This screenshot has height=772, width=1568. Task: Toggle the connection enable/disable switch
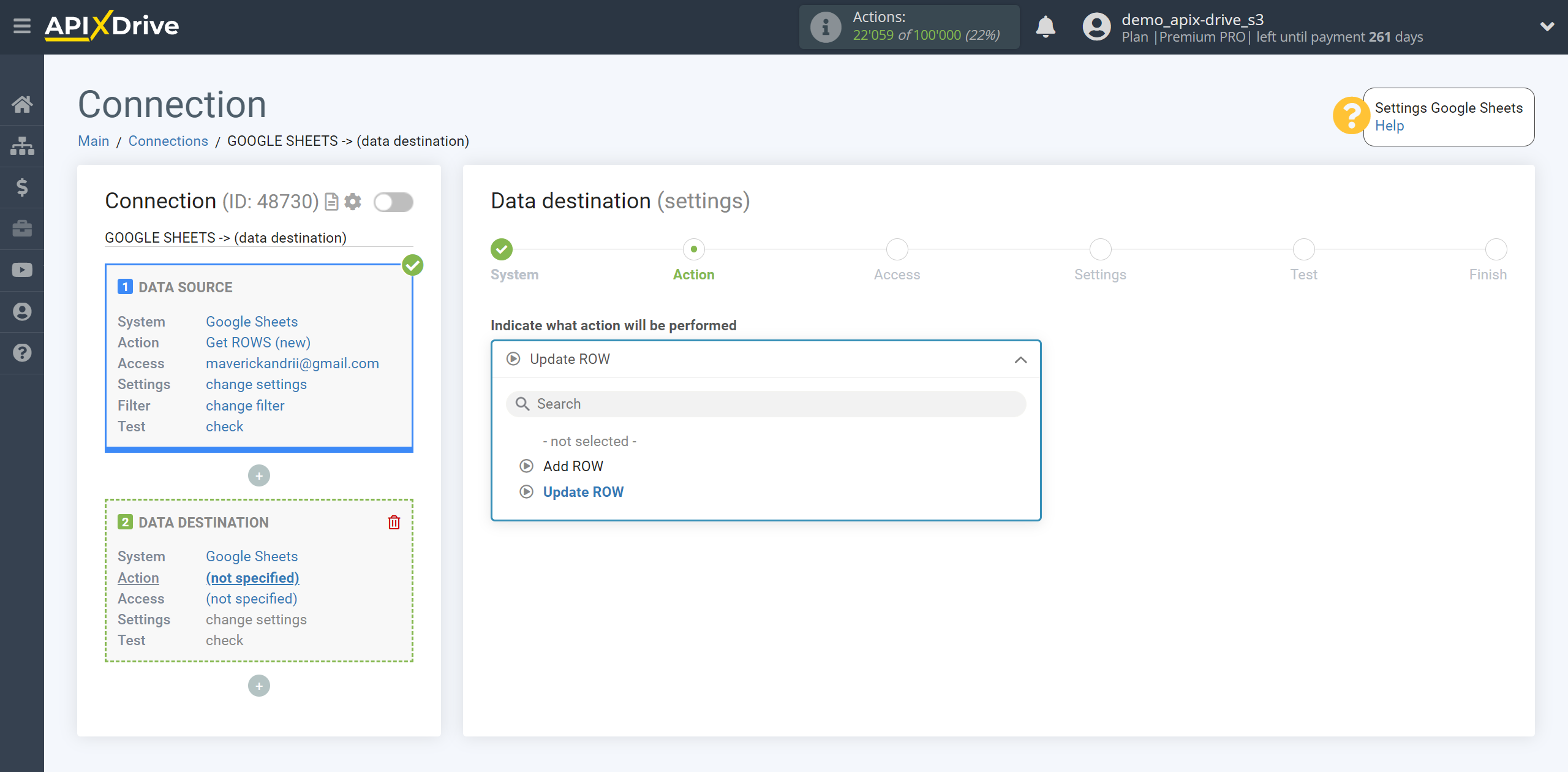(x=393, y=201)
